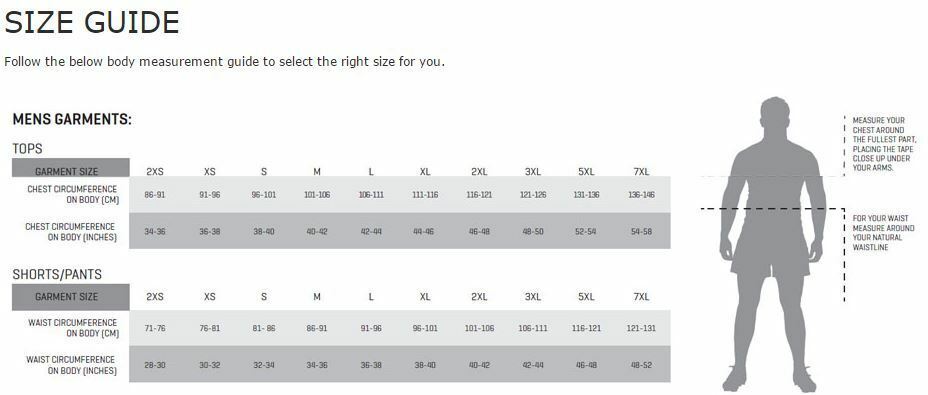
Task: Select chest inches value 44-46 for XL
Action: (425, 232)
